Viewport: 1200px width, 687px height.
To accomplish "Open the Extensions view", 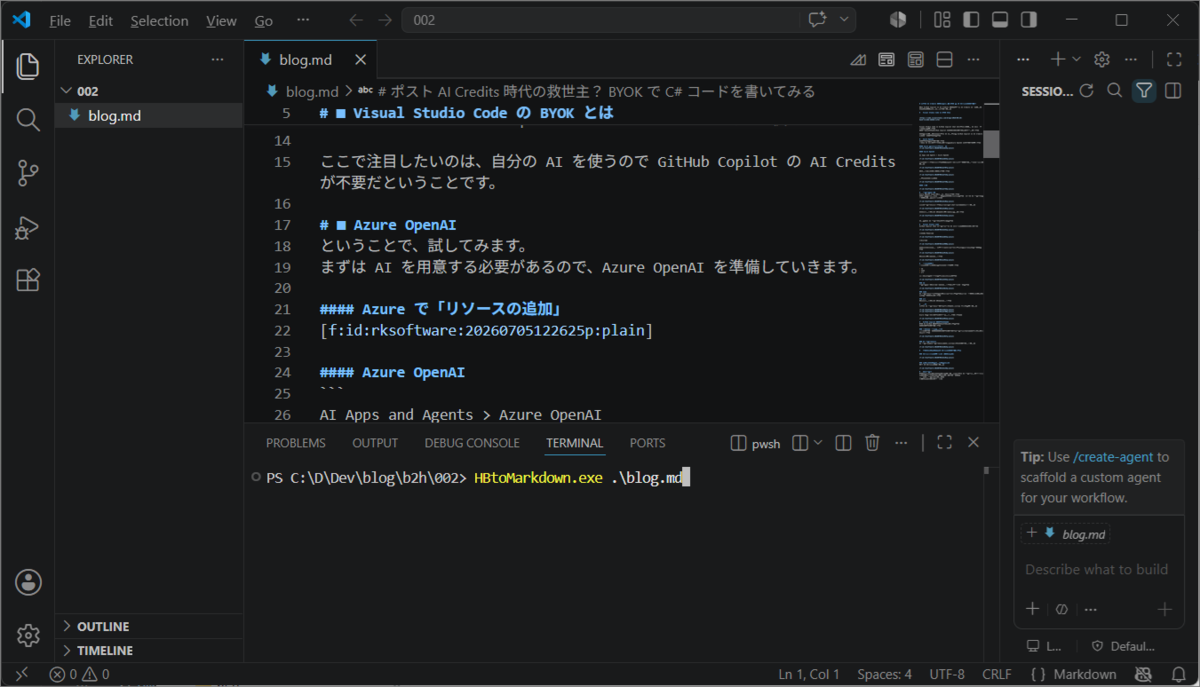I will (x=28, y=280).
